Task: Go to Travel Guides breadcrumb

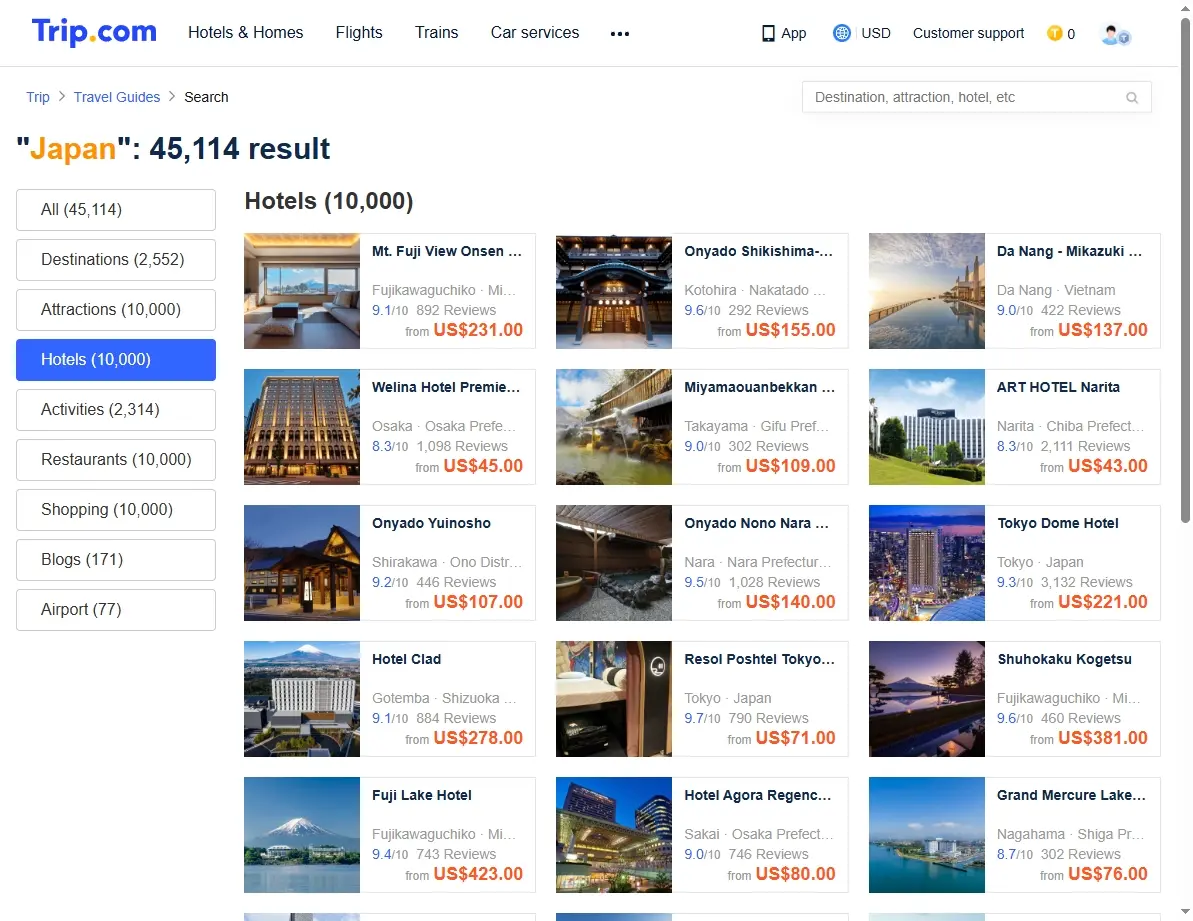Action: (116, 97)
